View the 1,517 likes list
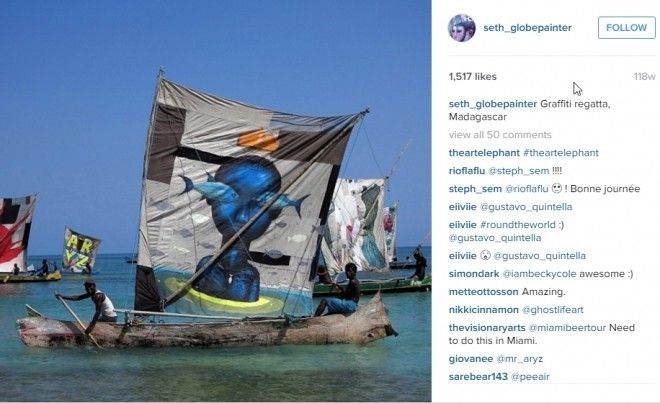 (x=473, y=77)
